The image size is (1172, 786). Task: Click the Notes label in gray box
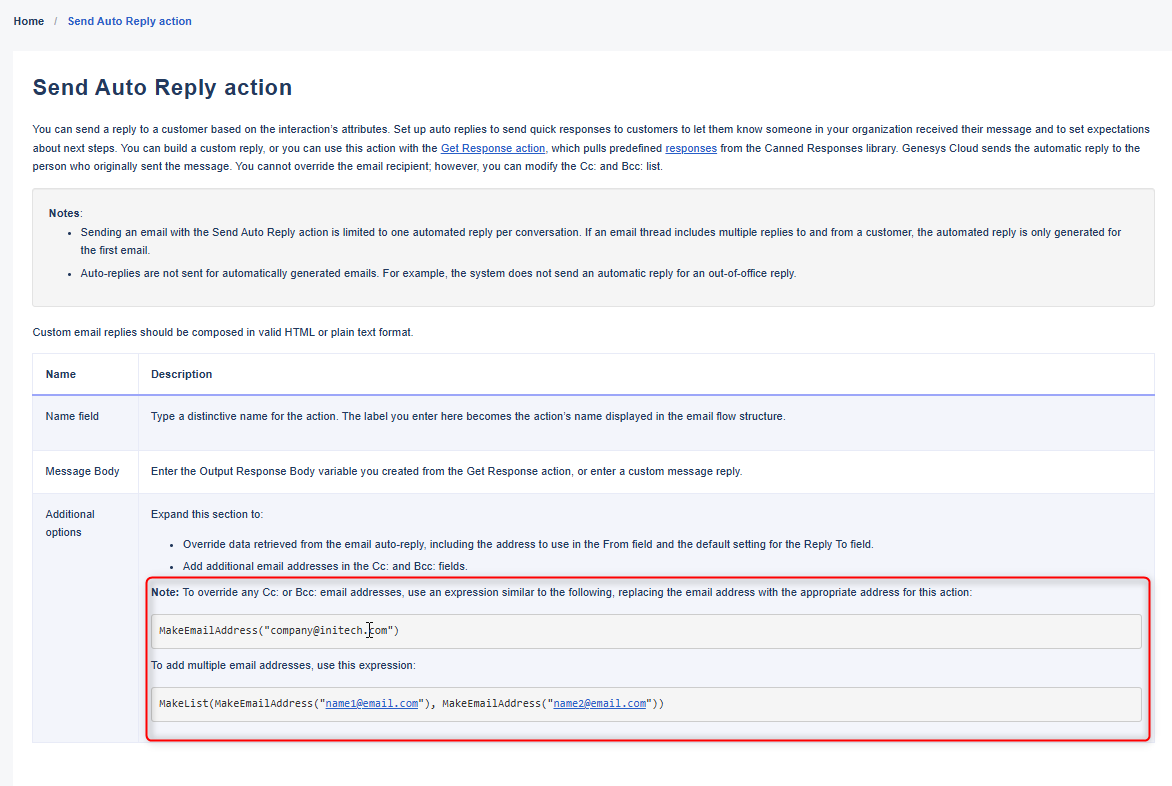pos(65,213)
